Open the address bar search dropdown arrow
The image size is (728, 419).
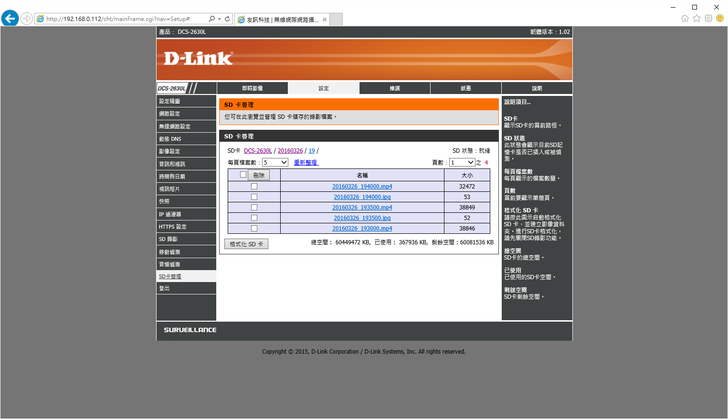tap(221, 18)
